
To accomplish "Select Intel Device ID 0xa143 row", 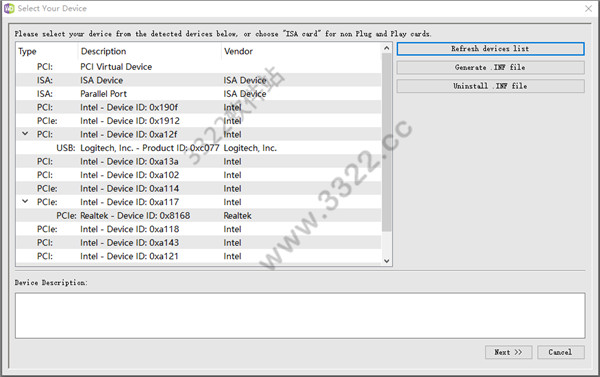I will click(199, 243).
